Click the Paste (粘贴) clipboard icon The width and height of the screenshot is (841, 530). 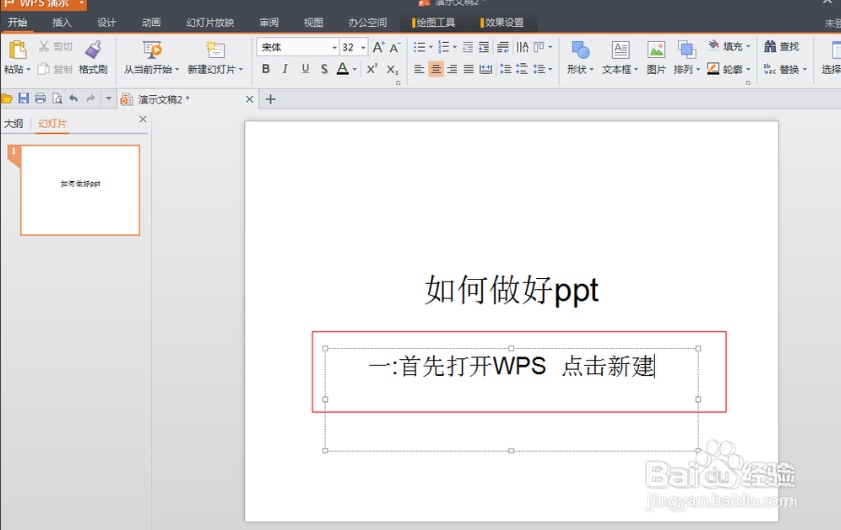click(x=17, y=50)
